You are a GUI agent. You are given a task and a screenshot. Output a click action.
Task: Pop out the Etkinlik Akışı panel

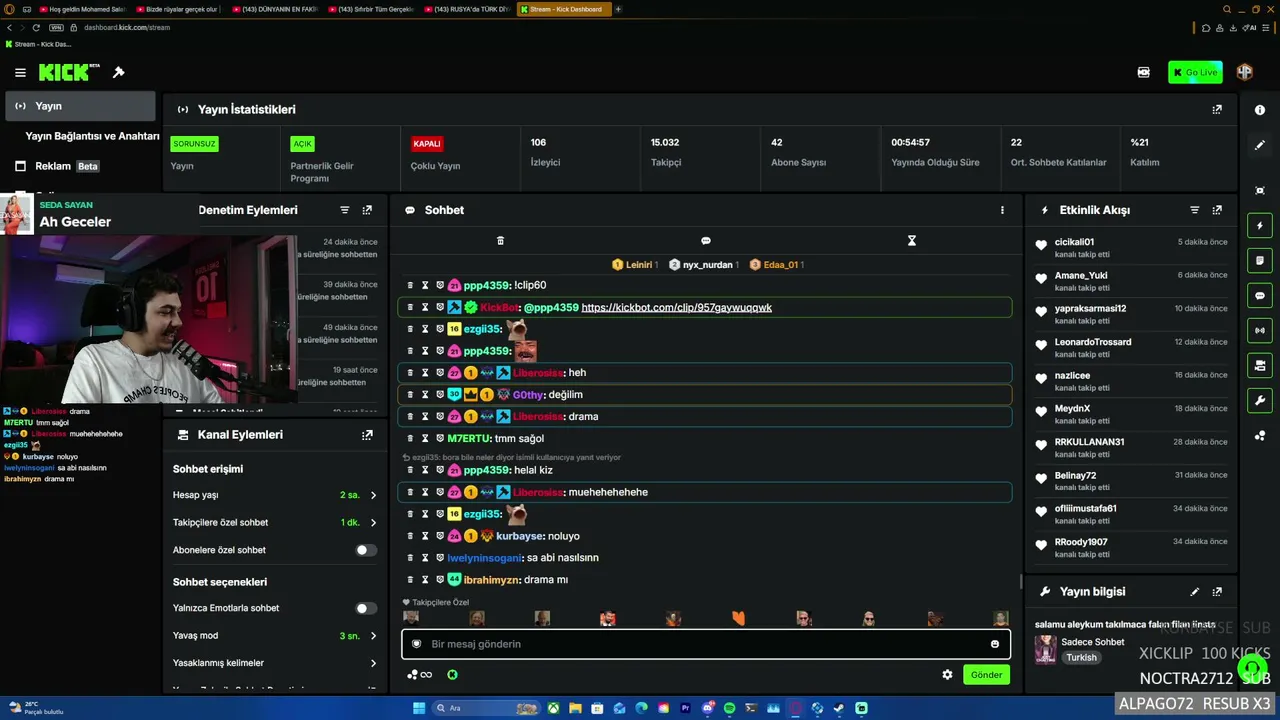[1217, 210]
